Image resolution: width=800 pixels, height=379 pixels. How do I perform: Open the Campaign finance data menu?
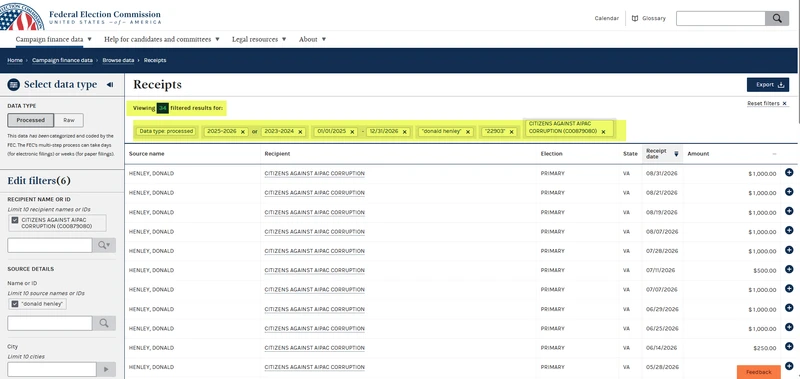tap(54, 39)
